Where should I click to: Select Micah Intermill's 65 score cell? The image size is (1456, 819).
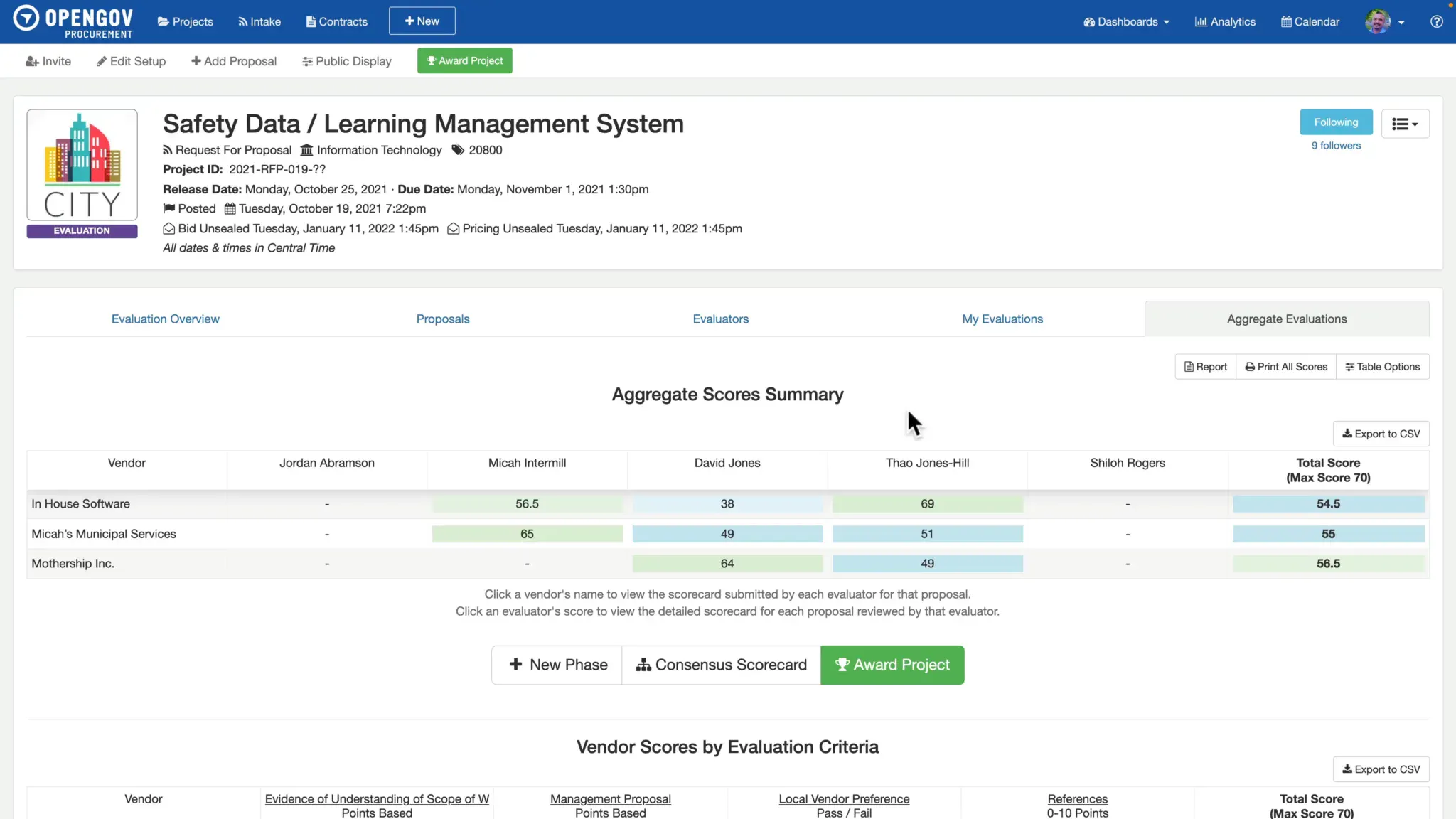[527, 533]
